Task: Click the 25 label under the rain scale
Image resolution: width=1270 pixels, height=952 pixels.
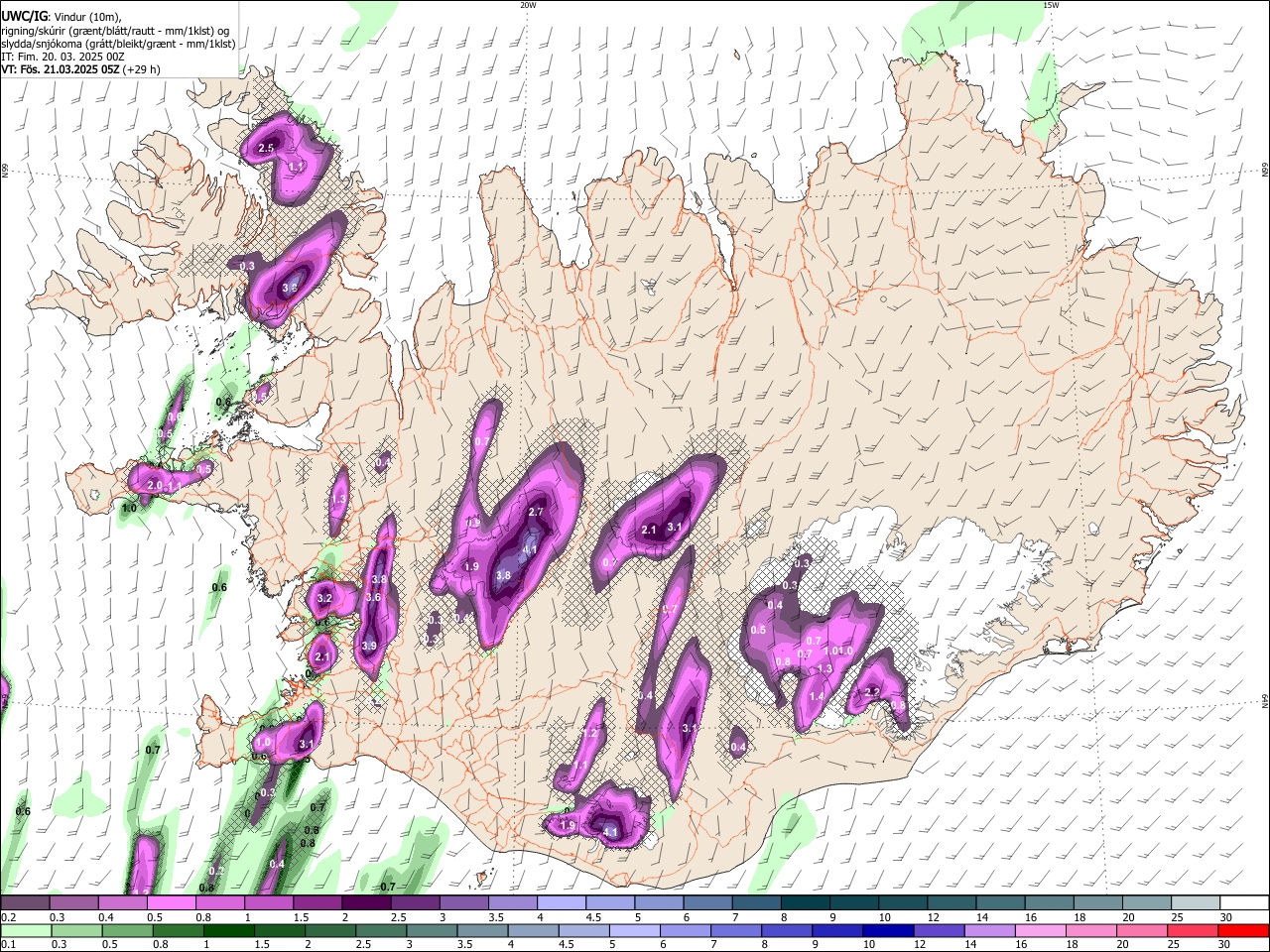Action: click(x=1174, y=944)
